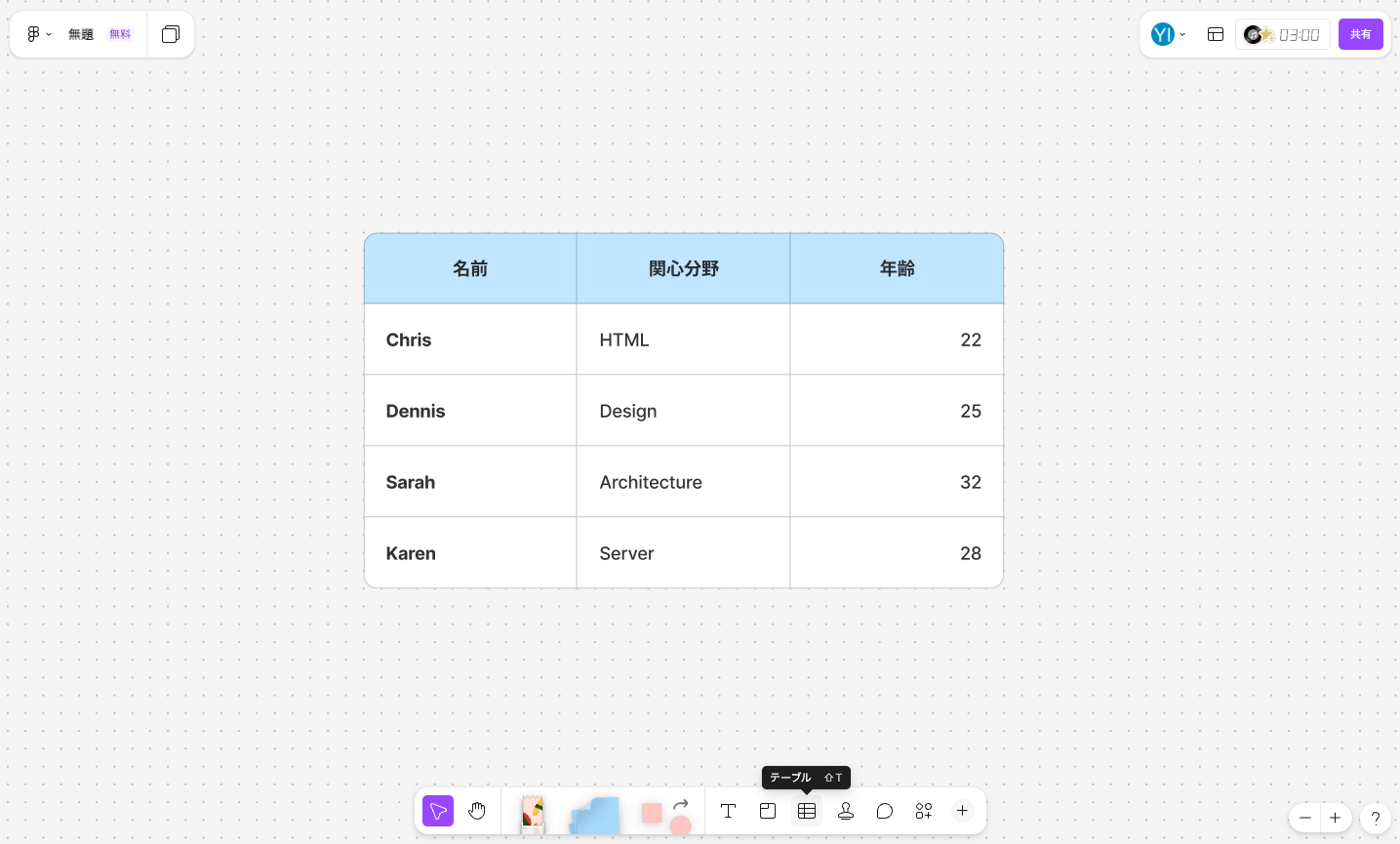
Task: Open the Section tool
Action: (x=767, y=811)
